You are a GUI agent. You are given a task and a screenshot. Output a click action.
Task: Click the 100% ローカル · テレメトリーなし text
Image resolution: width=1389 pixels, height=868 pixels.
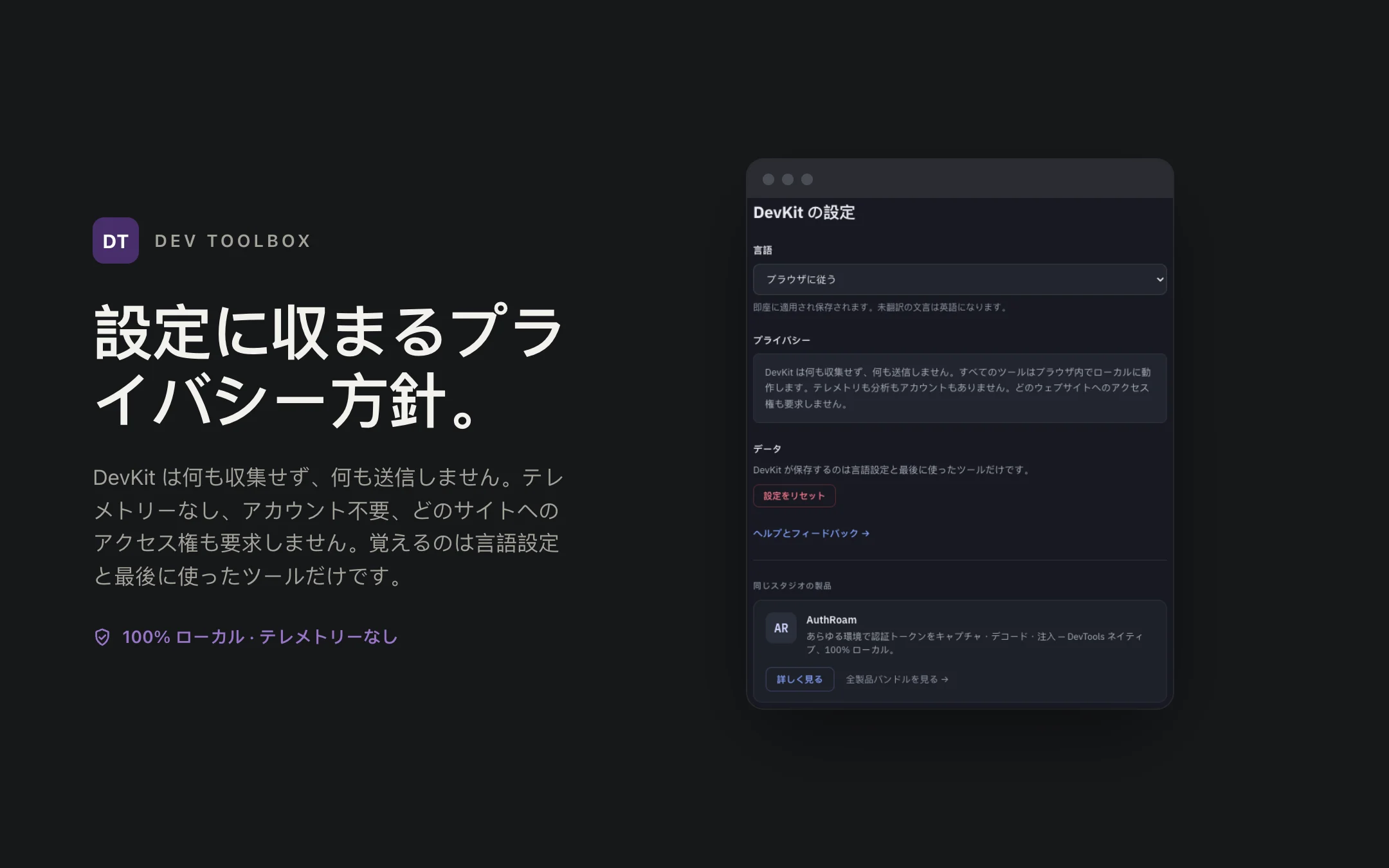point(260,637)
